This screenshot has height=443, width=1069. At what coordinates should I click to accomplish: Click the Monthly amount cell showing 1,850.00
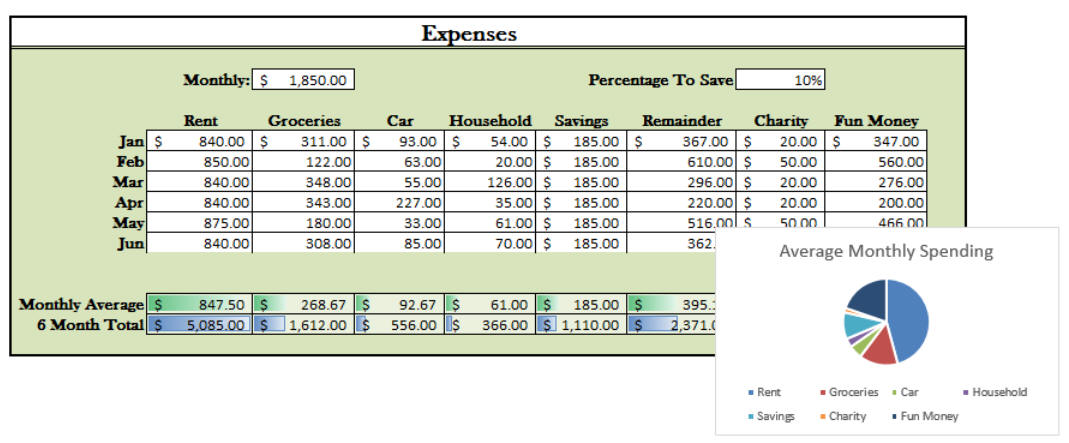point(305,80)
